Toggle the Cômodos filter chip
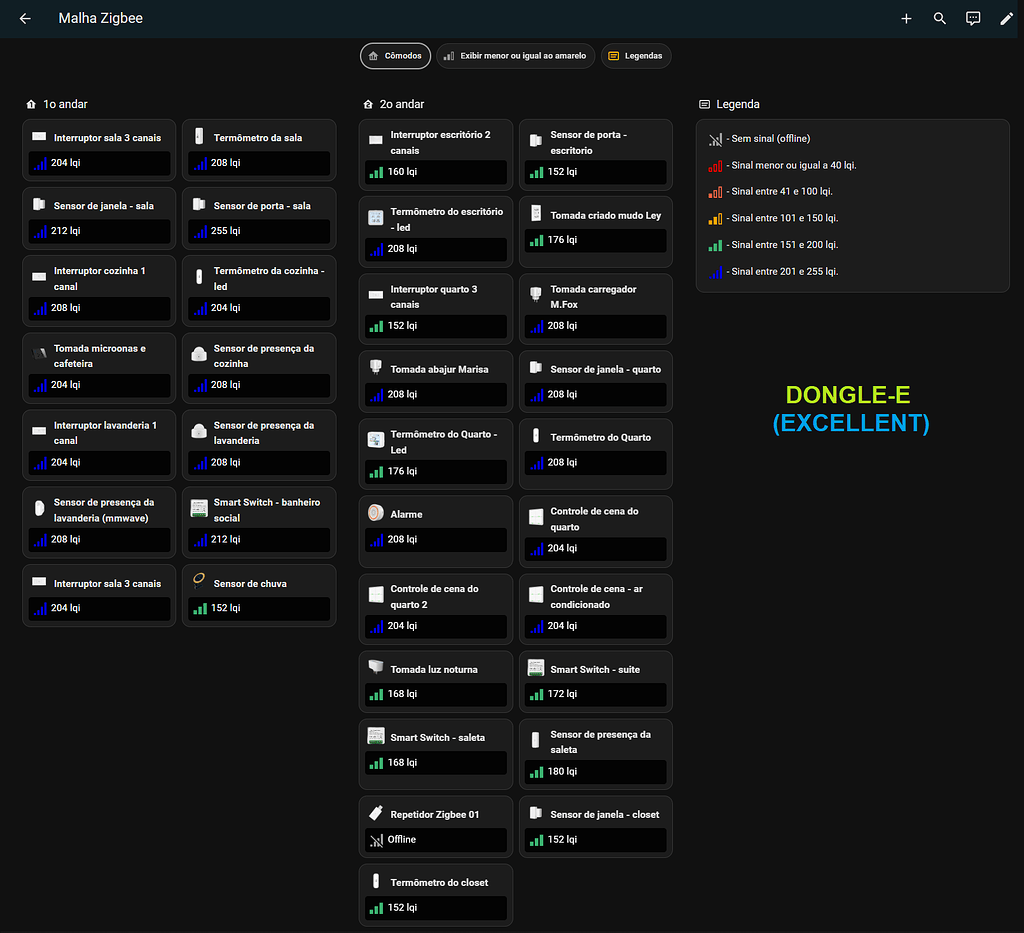This screenshot has width=1024, height=933. [395, 56]
